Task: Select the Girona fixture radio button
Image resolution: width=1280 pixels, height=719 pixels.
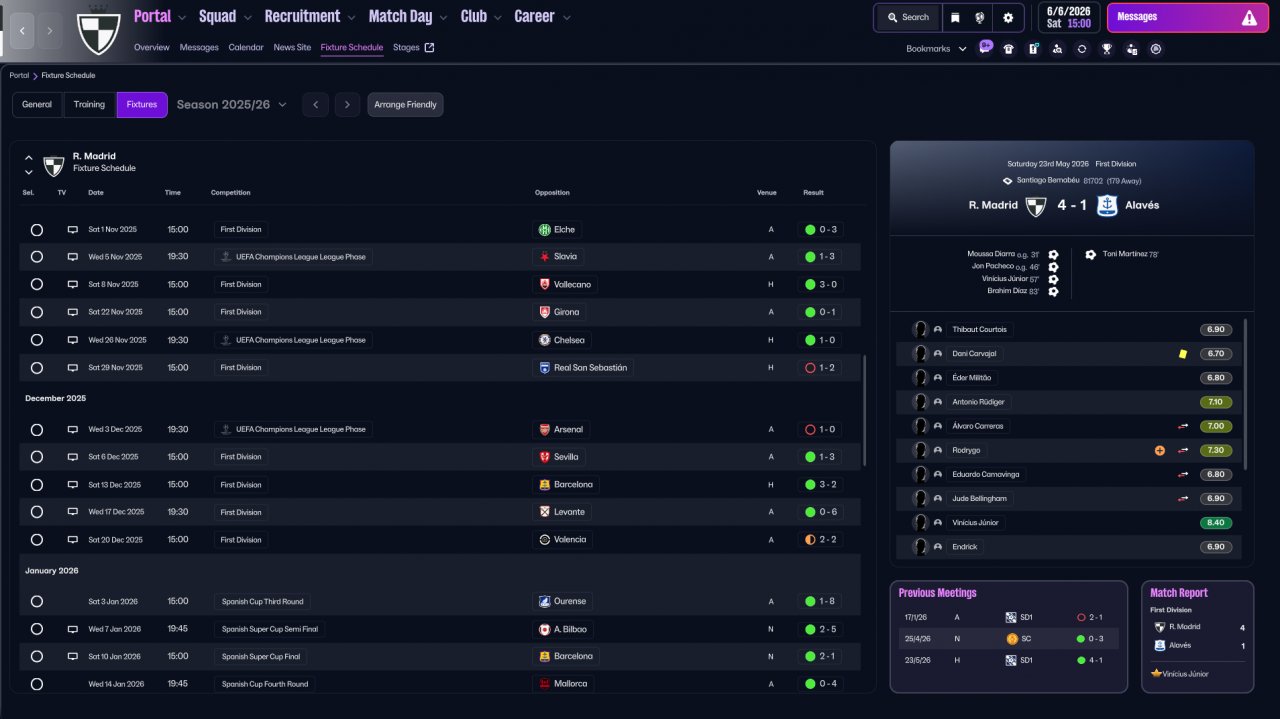Action: pyautogui.click(x=37, y=312)
